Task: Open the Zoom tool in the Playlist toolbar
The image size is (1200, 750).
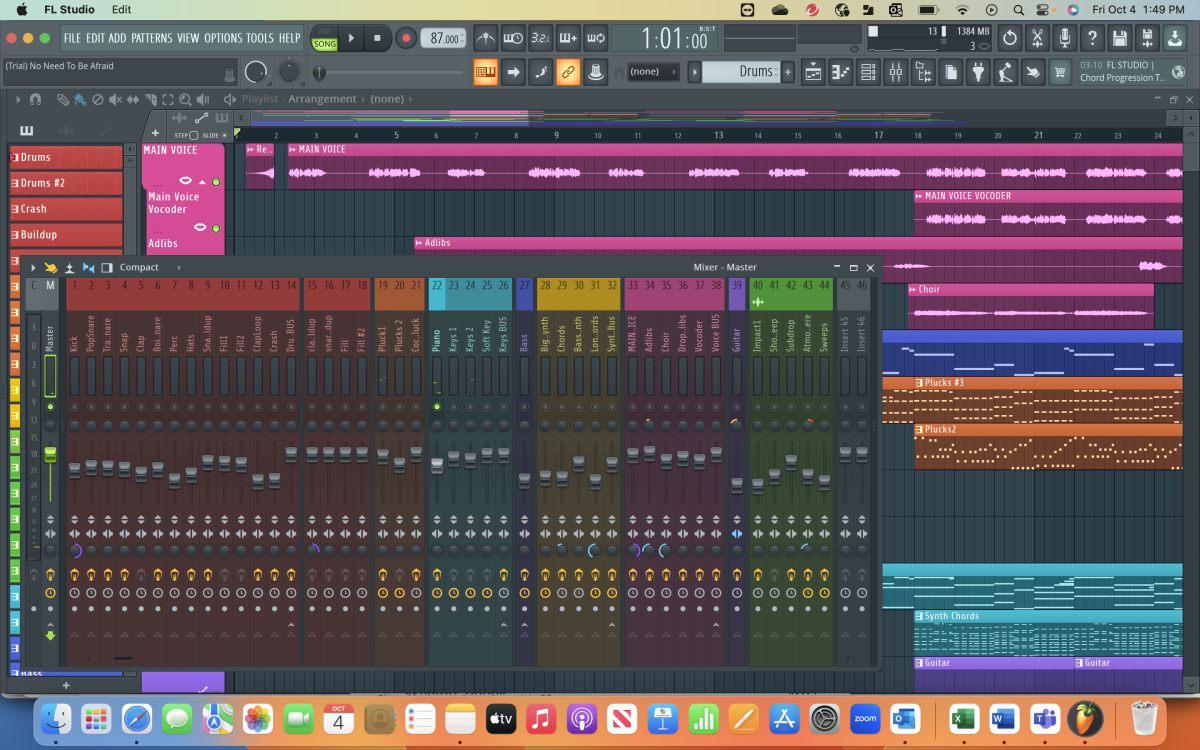Action: click(x=185, y=99)
